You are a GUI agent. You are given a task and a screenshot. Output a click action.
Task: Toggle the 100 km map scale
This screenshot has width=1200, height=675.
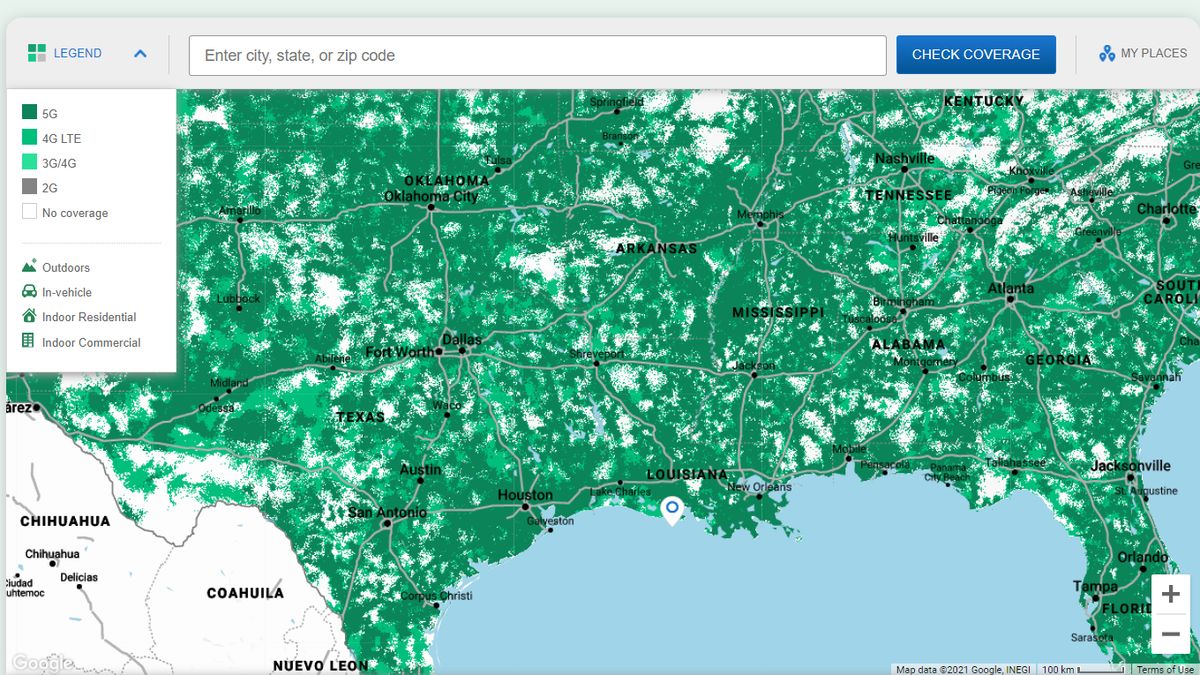(x=1082, y=669)
